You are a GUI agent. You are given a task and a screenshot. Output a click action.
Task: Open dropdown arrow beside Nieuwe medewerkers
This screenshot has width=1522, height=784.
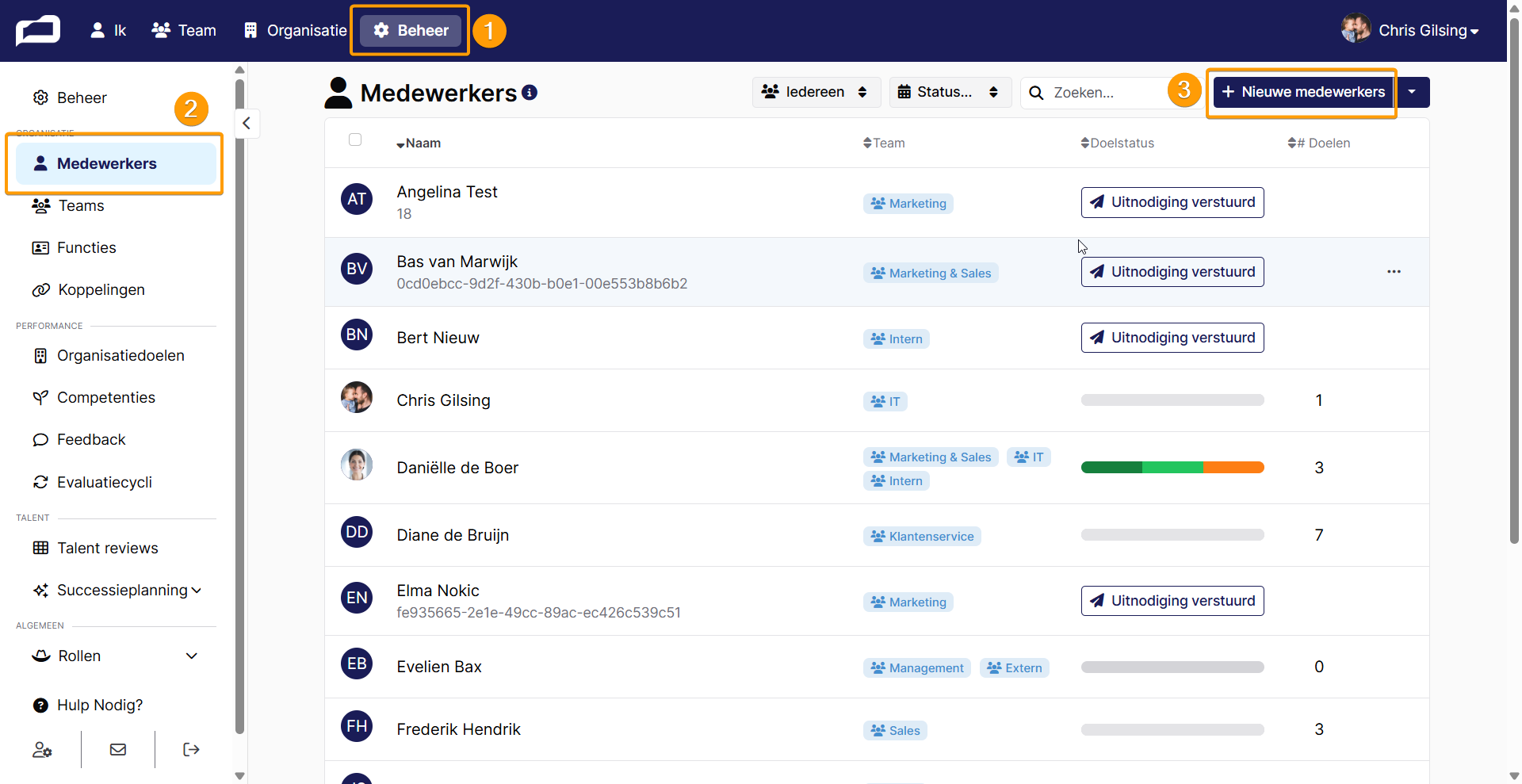pos(1412,92)
